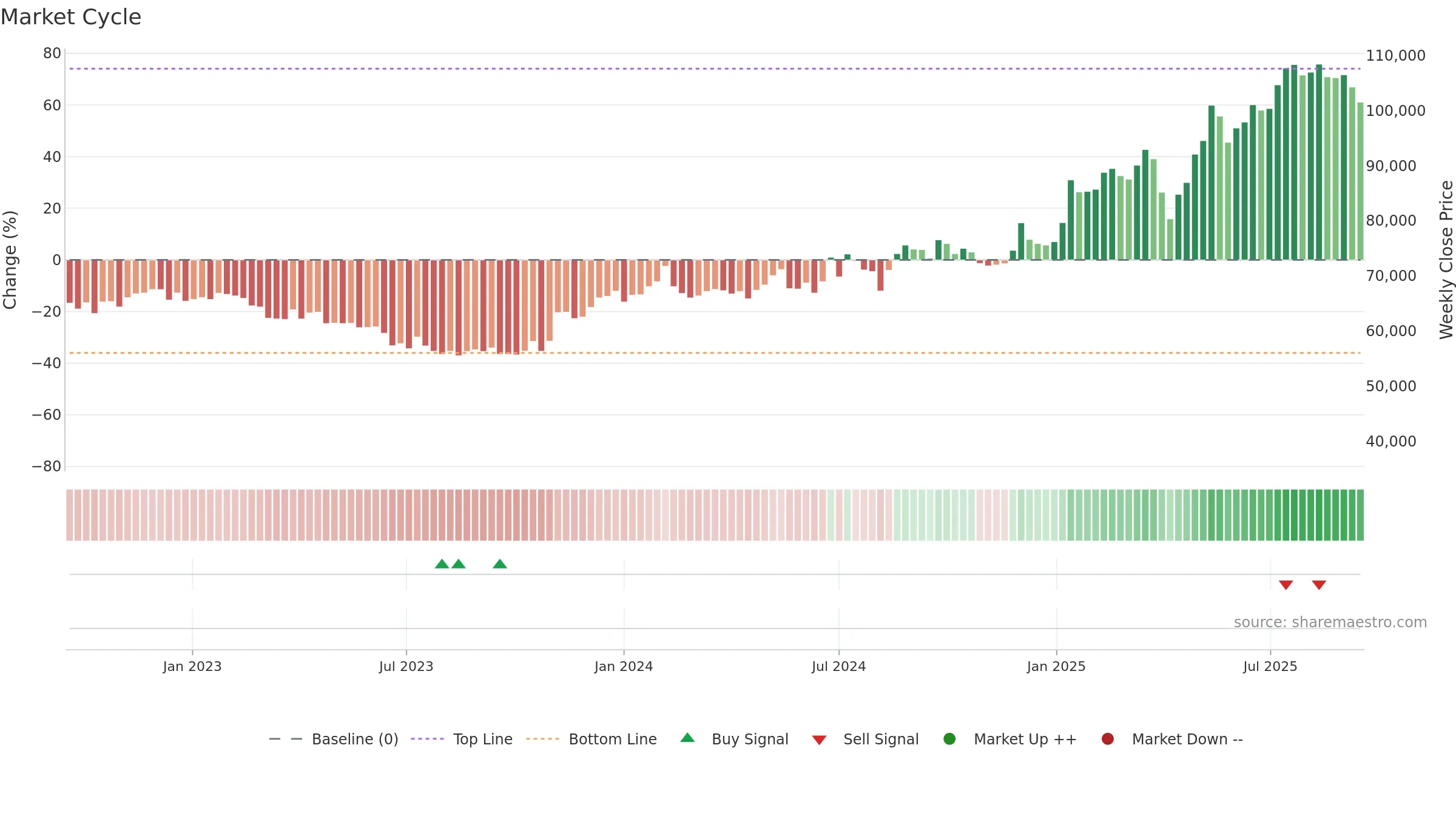
Task: Click the gray dashed Baseline legend sample
Action: [286, 739]
